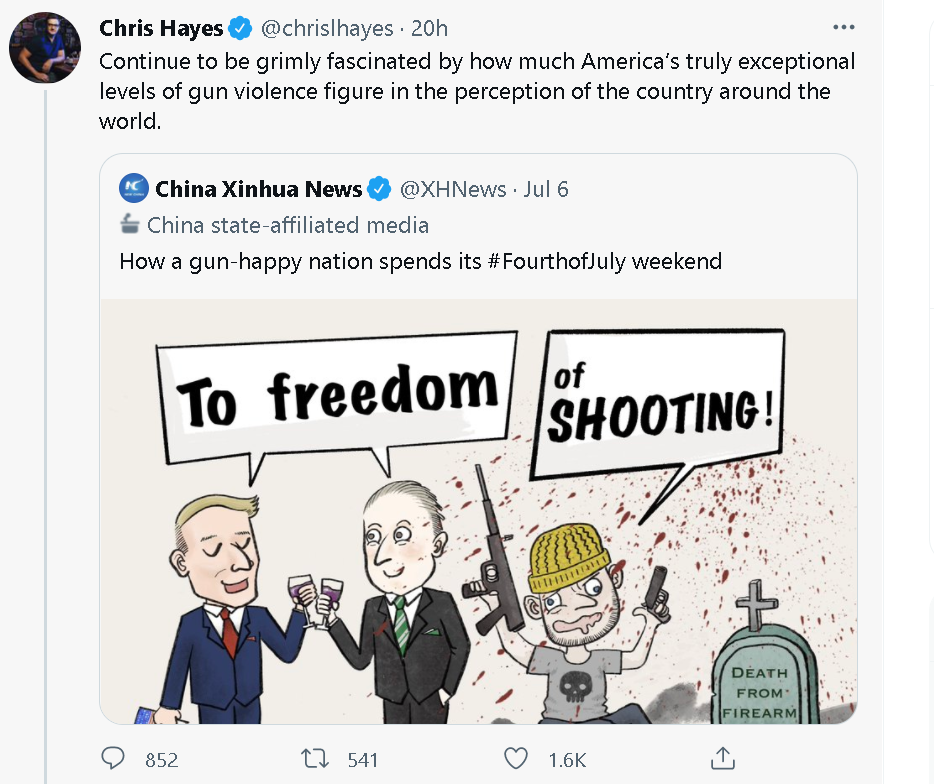Click China Xinhua News verified badge
Image resolution: width=934 pixels, height=784 pixels.
click(379, 188)
